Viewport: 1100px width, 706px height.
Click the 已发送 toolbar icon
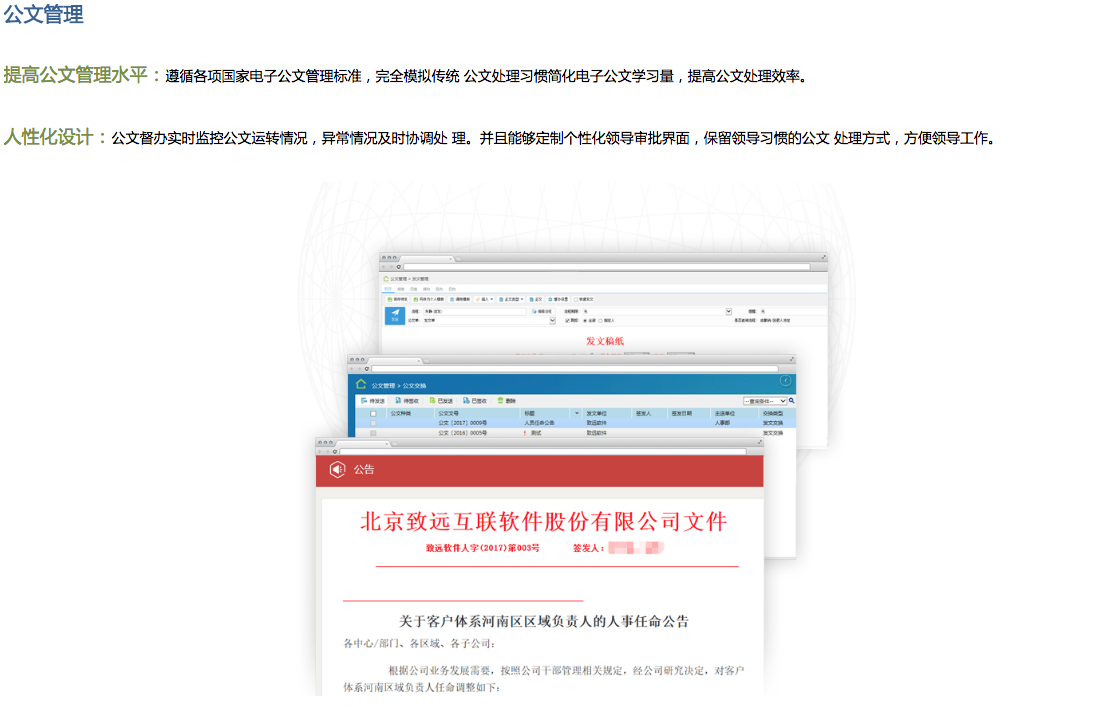point(432,400)
